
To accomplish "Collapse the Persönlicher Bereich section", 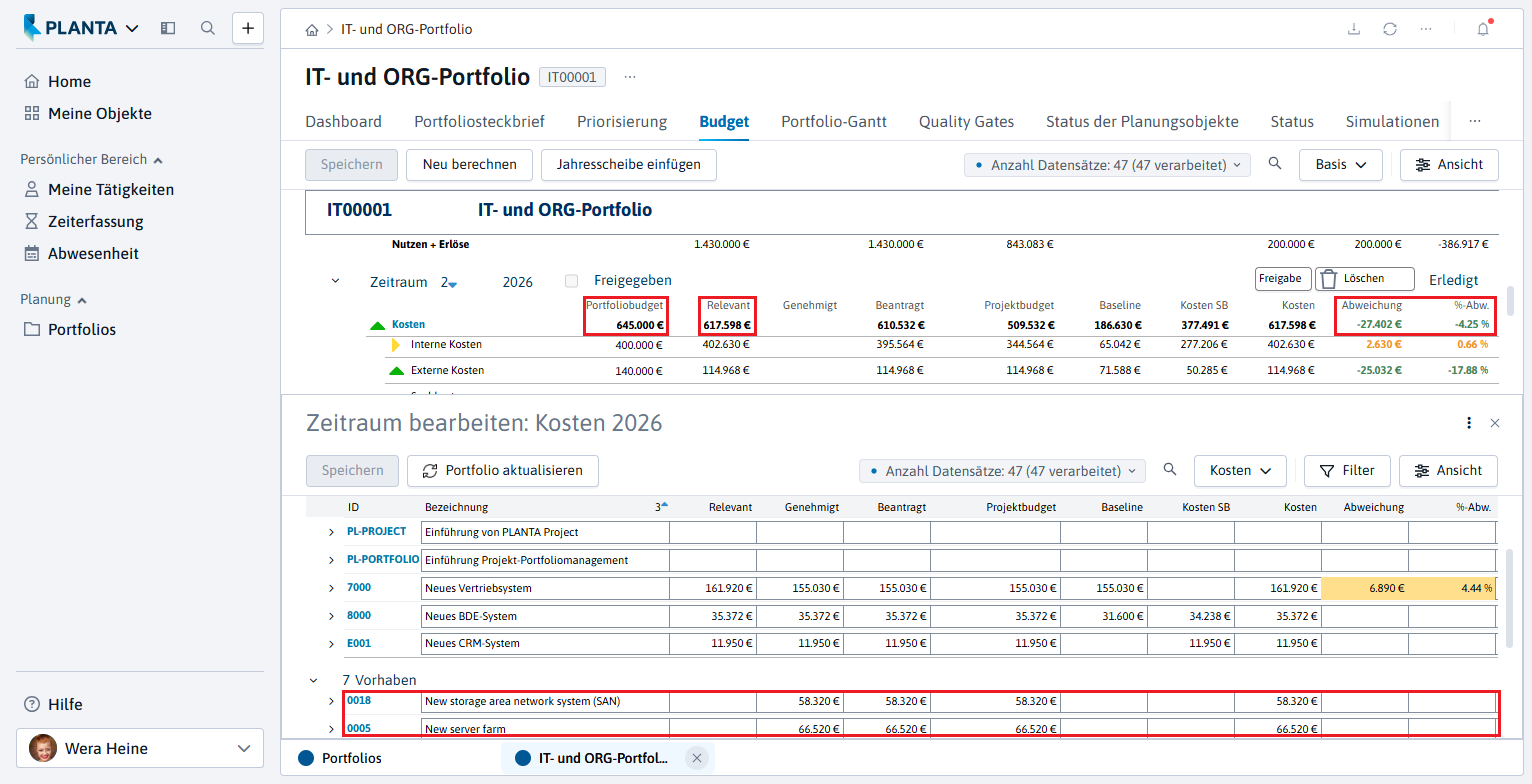I will click(x=92, y=159).
